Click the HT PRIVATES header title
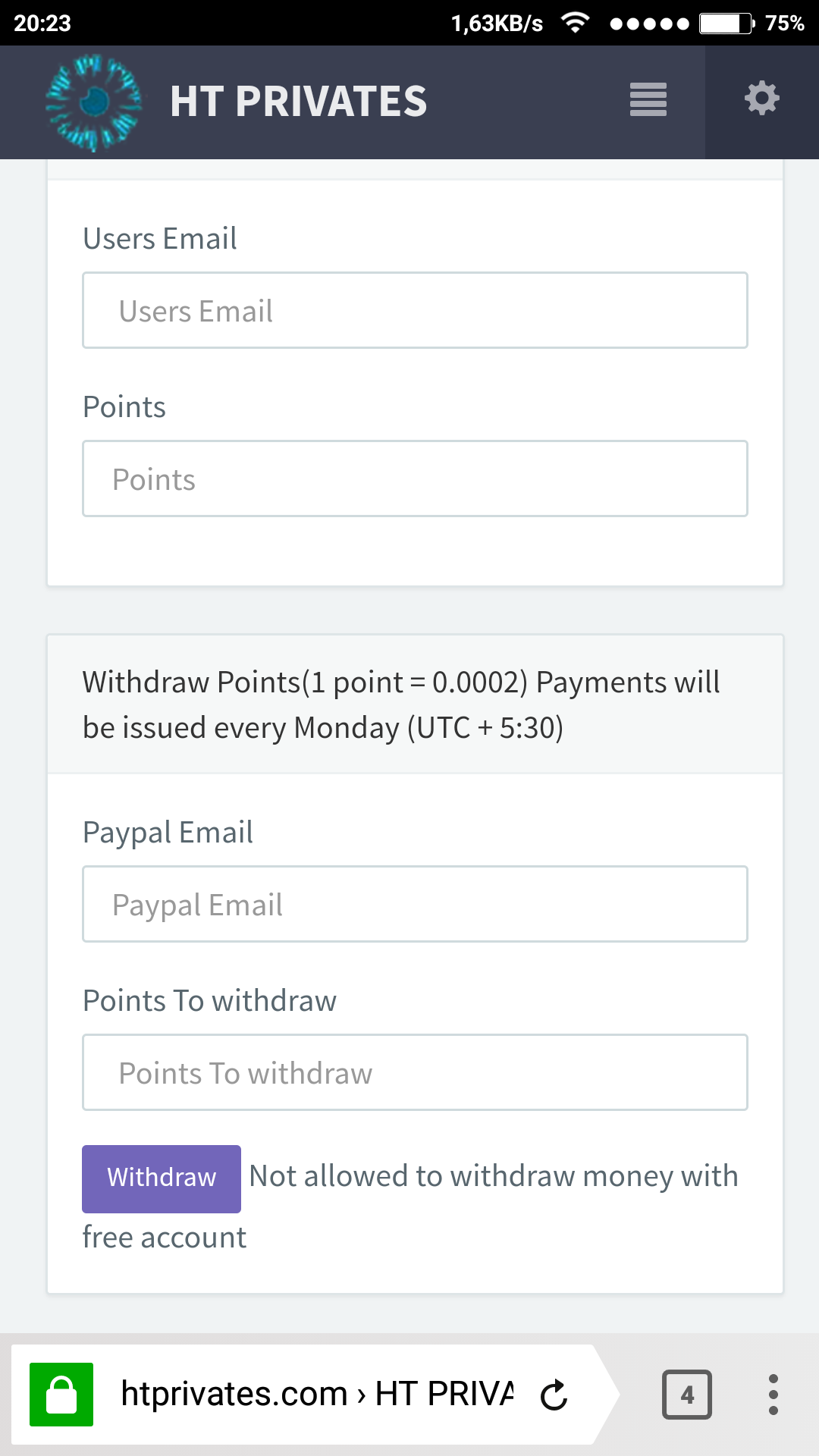 point(298,102)
